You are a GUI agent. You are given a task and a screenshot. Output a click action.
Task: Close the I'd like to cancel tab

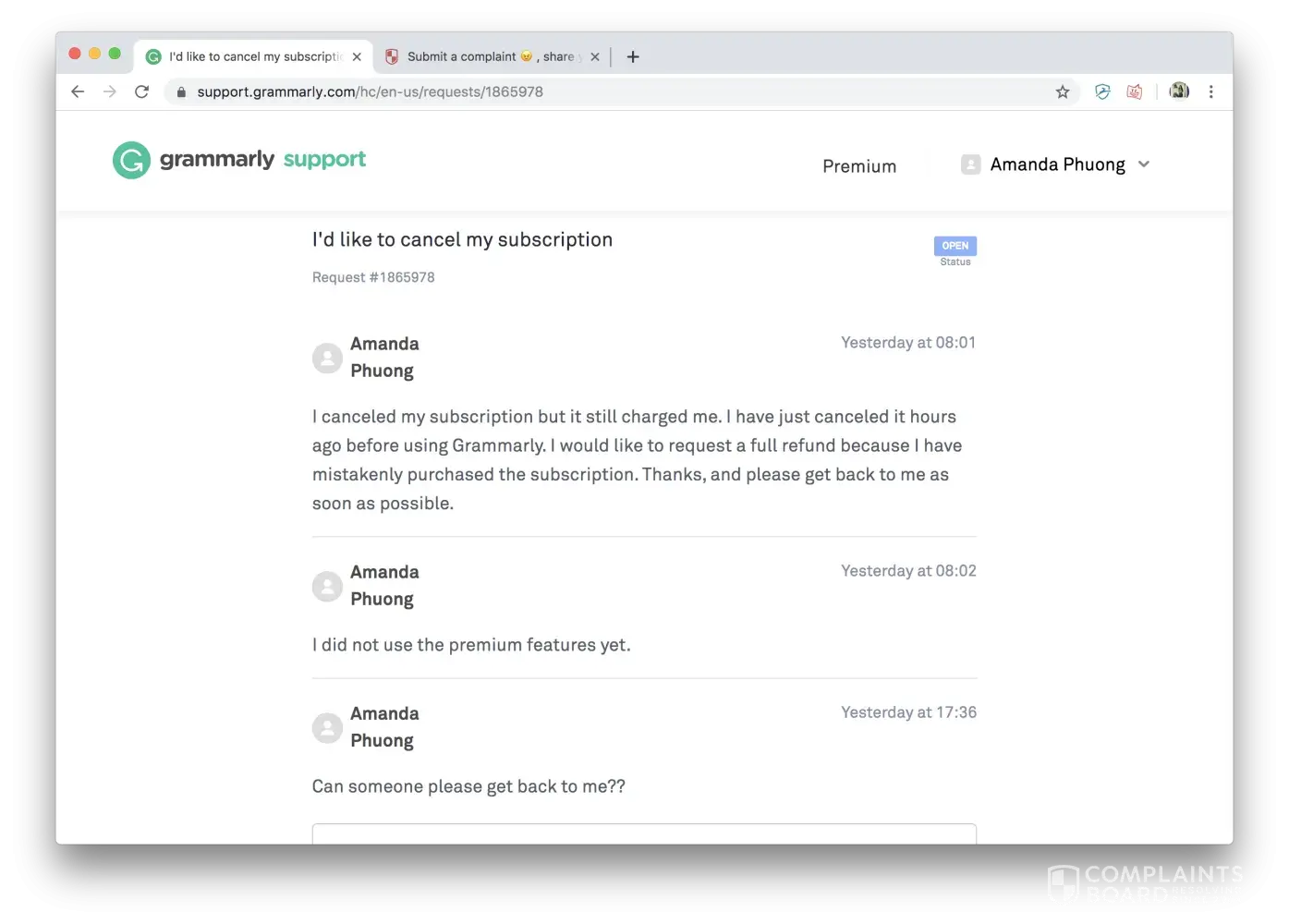click(357, 56)
